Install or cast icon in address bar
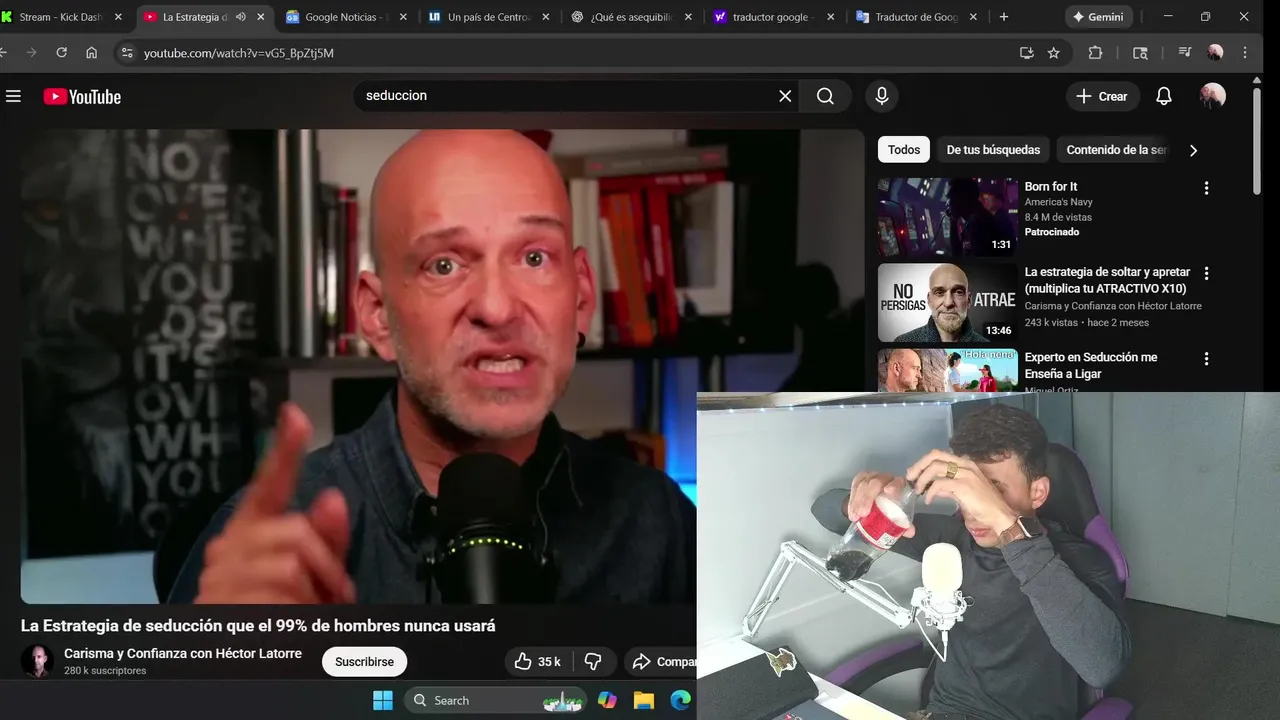 coord(1026,53)
